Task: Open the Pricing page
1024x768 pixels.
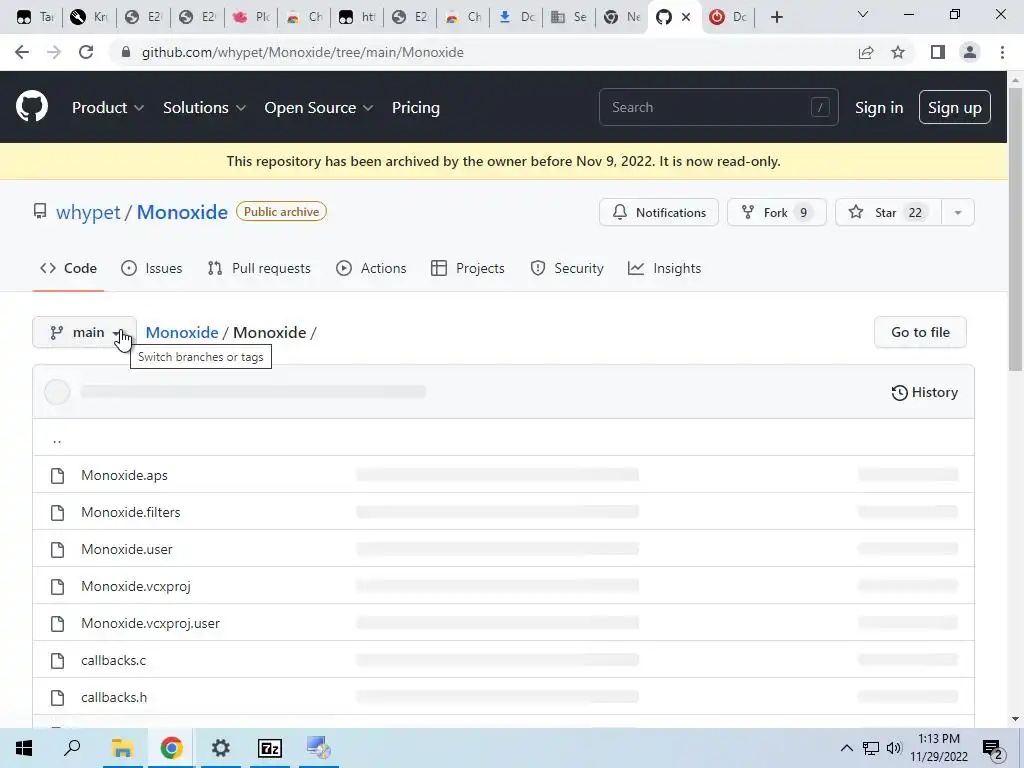Action: coord(415,108)
